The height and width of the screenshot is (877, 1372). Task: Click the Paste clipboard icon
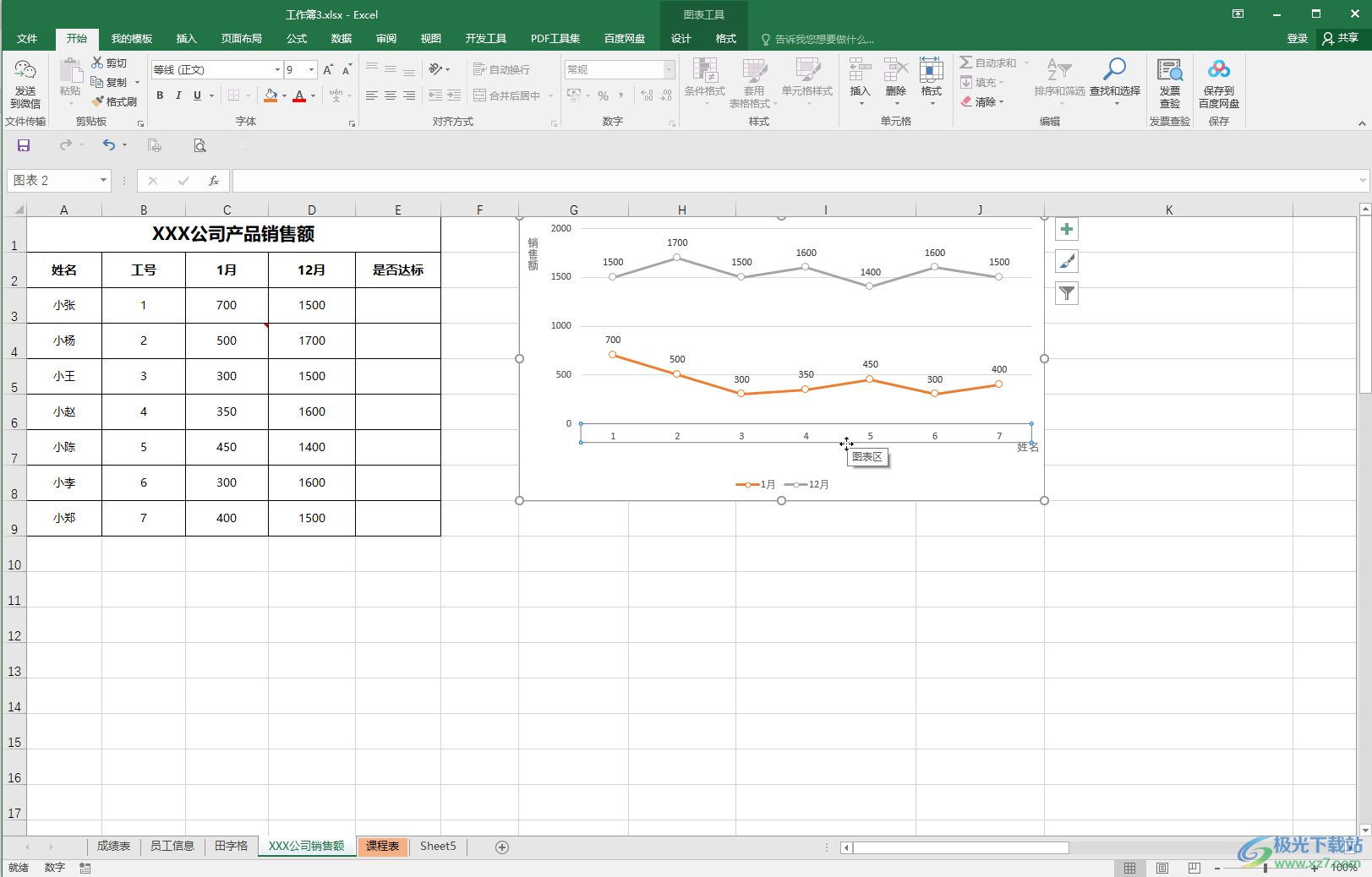[70, 71]
